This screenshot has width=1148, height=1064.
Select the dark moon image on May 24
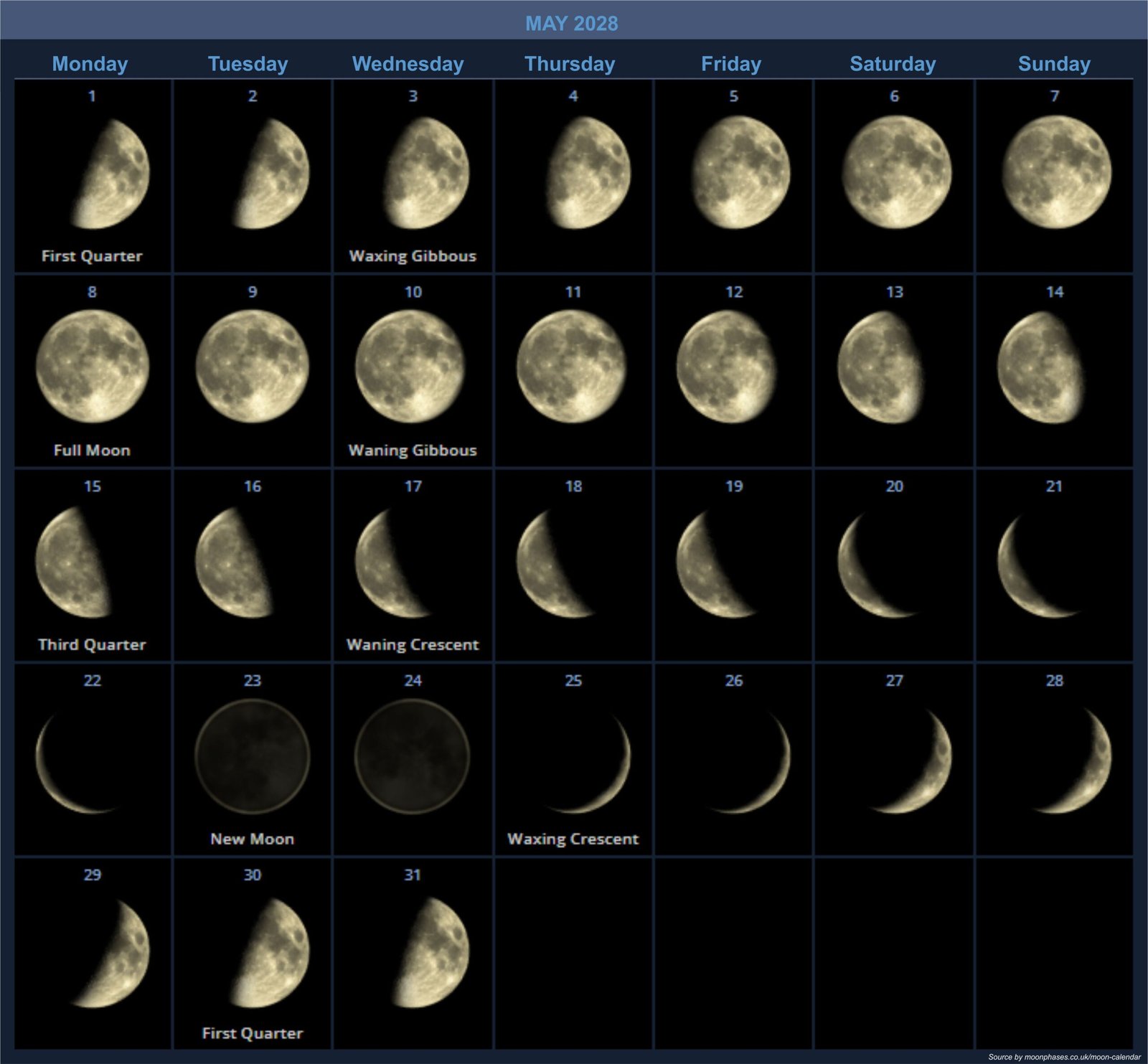(412, 756)
